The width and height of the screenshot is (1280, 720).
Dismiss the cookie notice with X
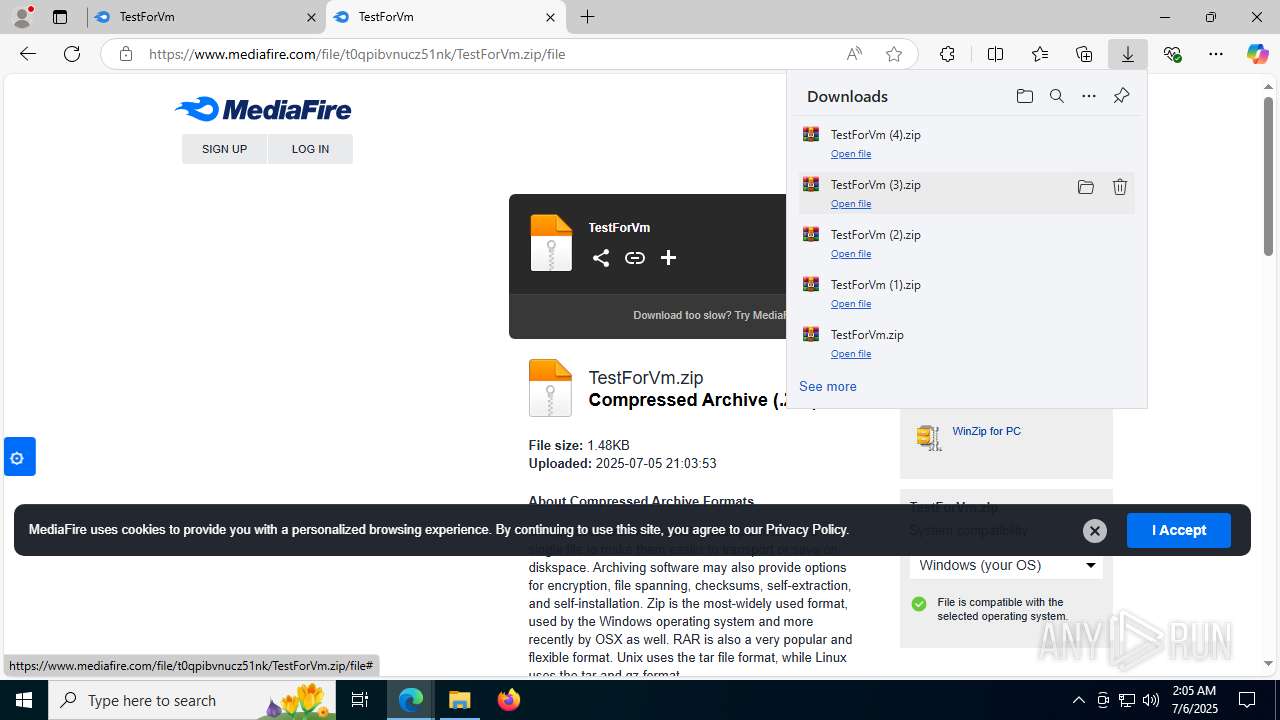[1095, 531]
